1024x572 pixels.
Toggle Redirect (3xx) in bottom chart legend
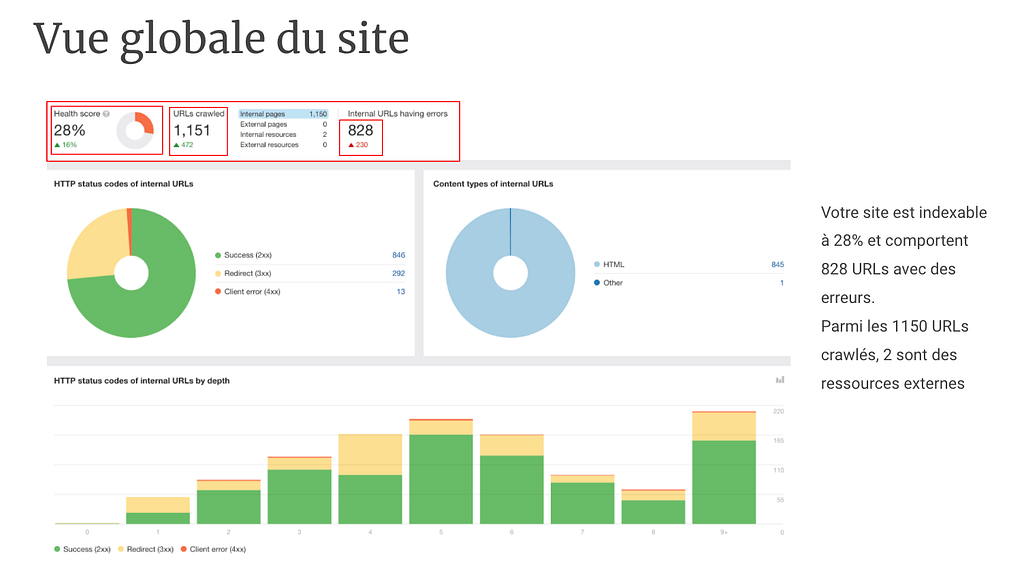(150, 549)
